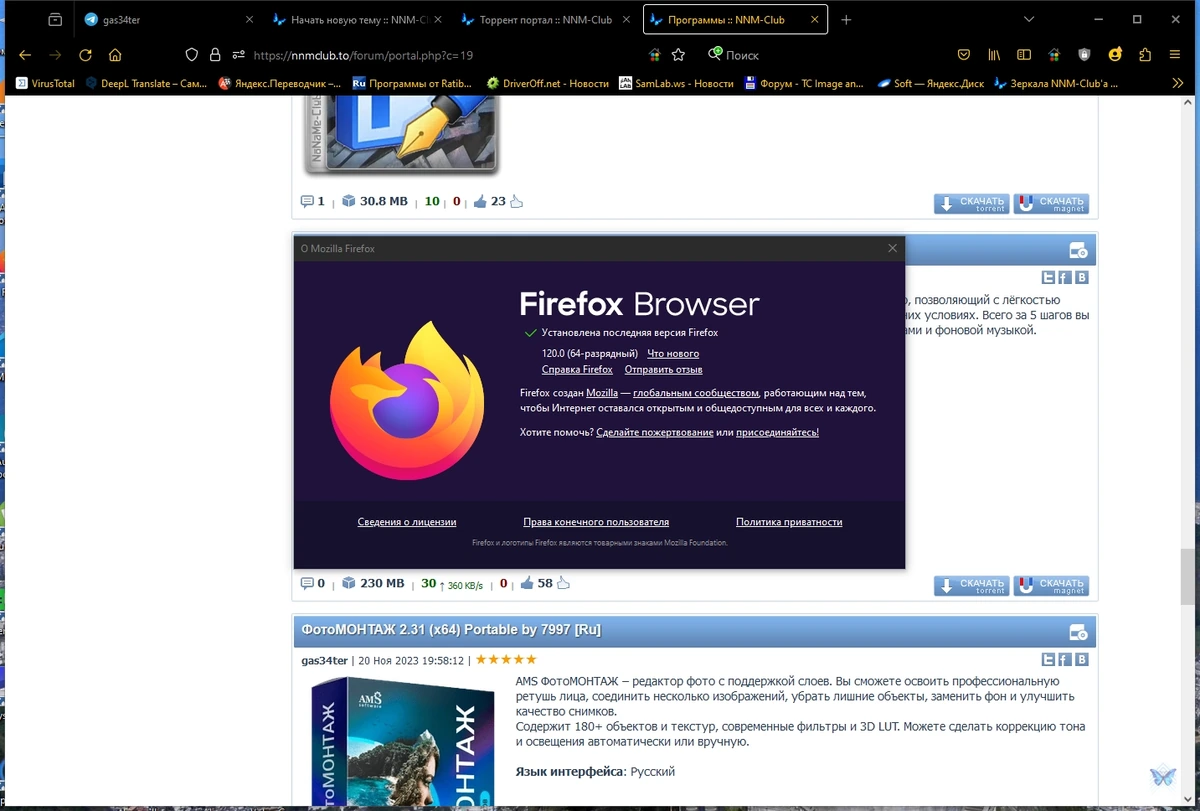Reload the current page

click(85, 55)
